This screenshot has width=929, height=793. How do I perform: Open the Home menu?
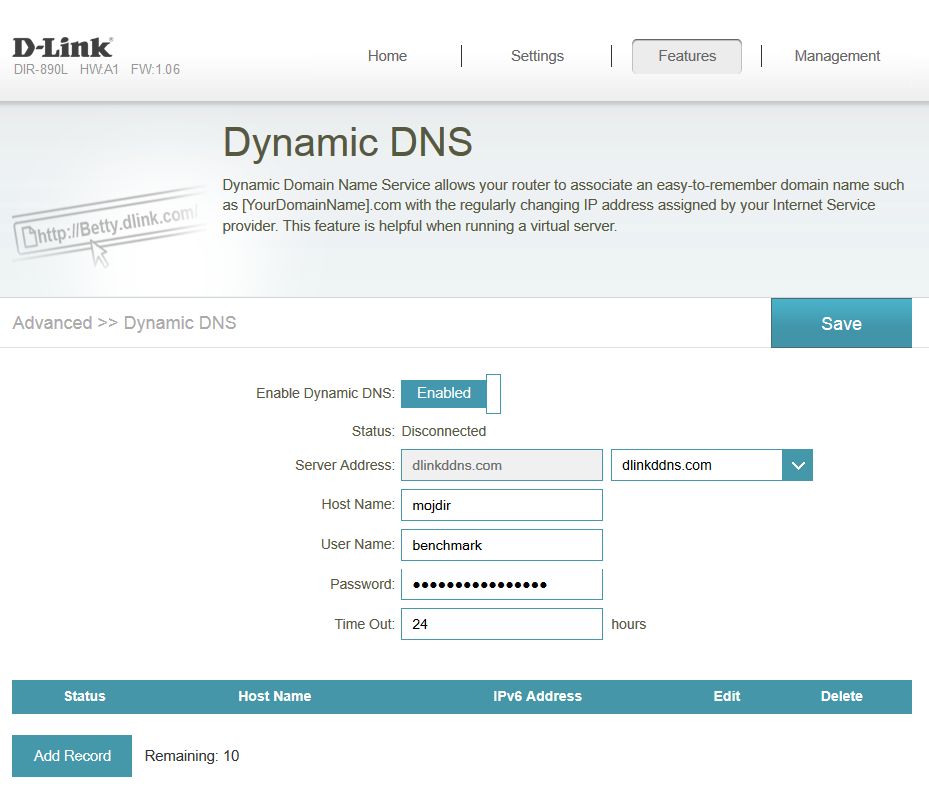(x=387, y=56)
